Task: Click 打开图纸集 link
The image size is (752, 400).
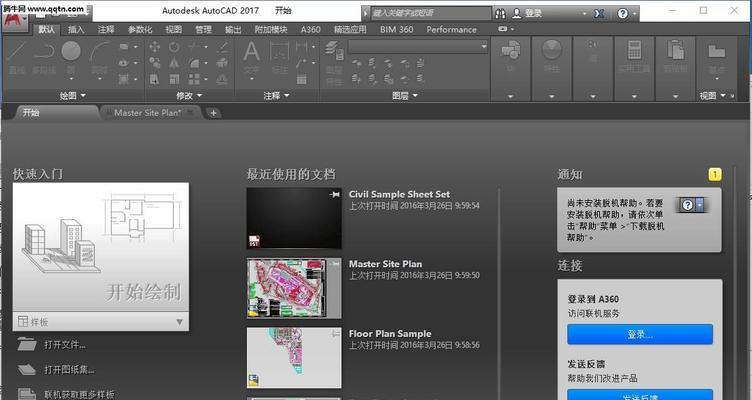Action: (69, 369)
